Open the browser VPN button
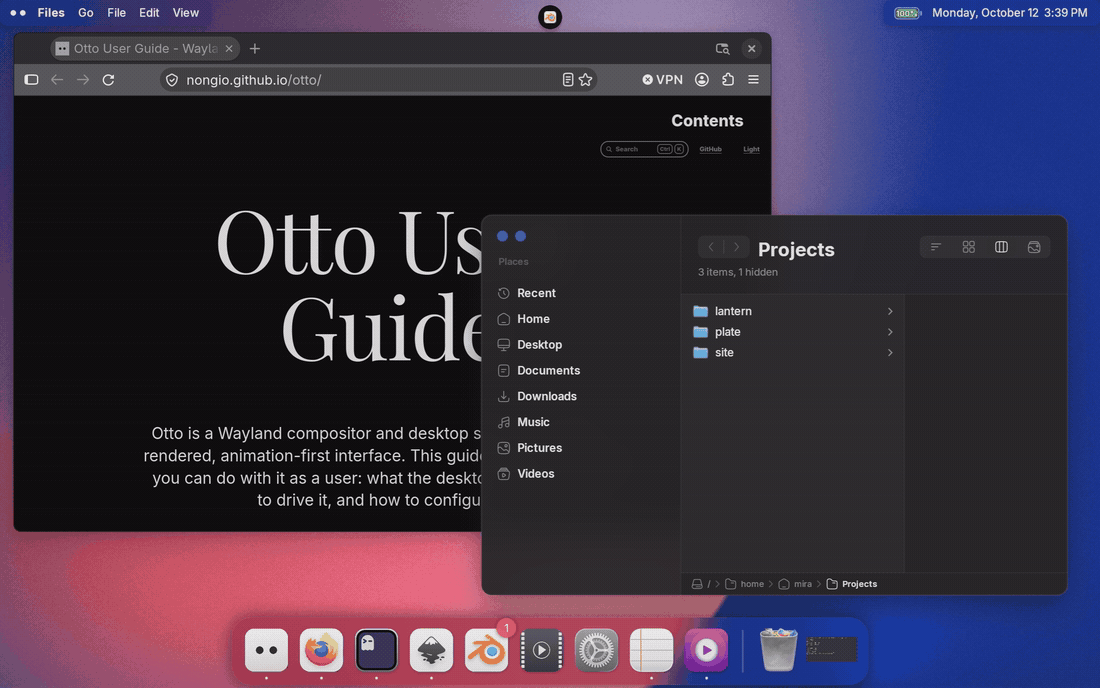 [x=662, y=79]
